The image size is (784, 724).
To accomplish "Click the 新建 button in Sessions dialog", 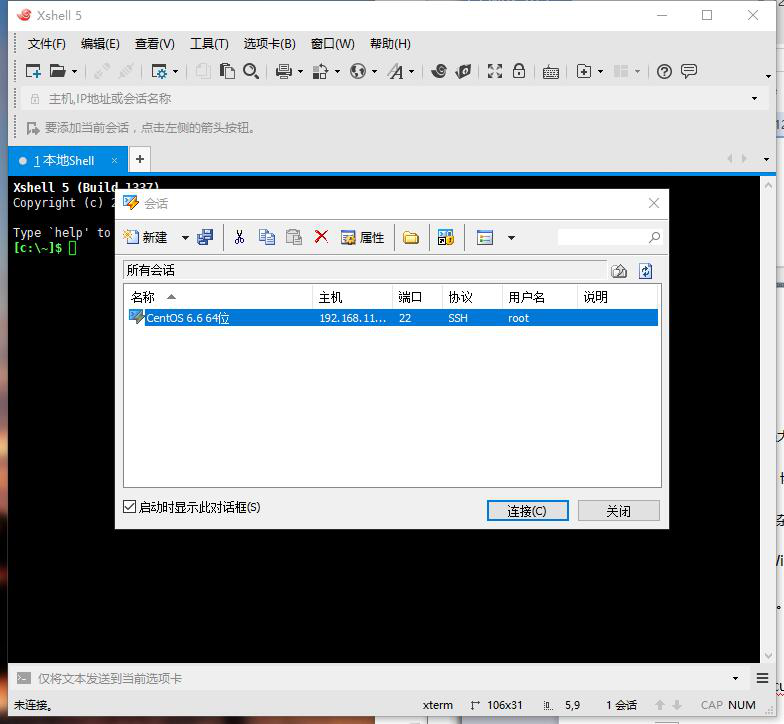I will click(146, 237).
